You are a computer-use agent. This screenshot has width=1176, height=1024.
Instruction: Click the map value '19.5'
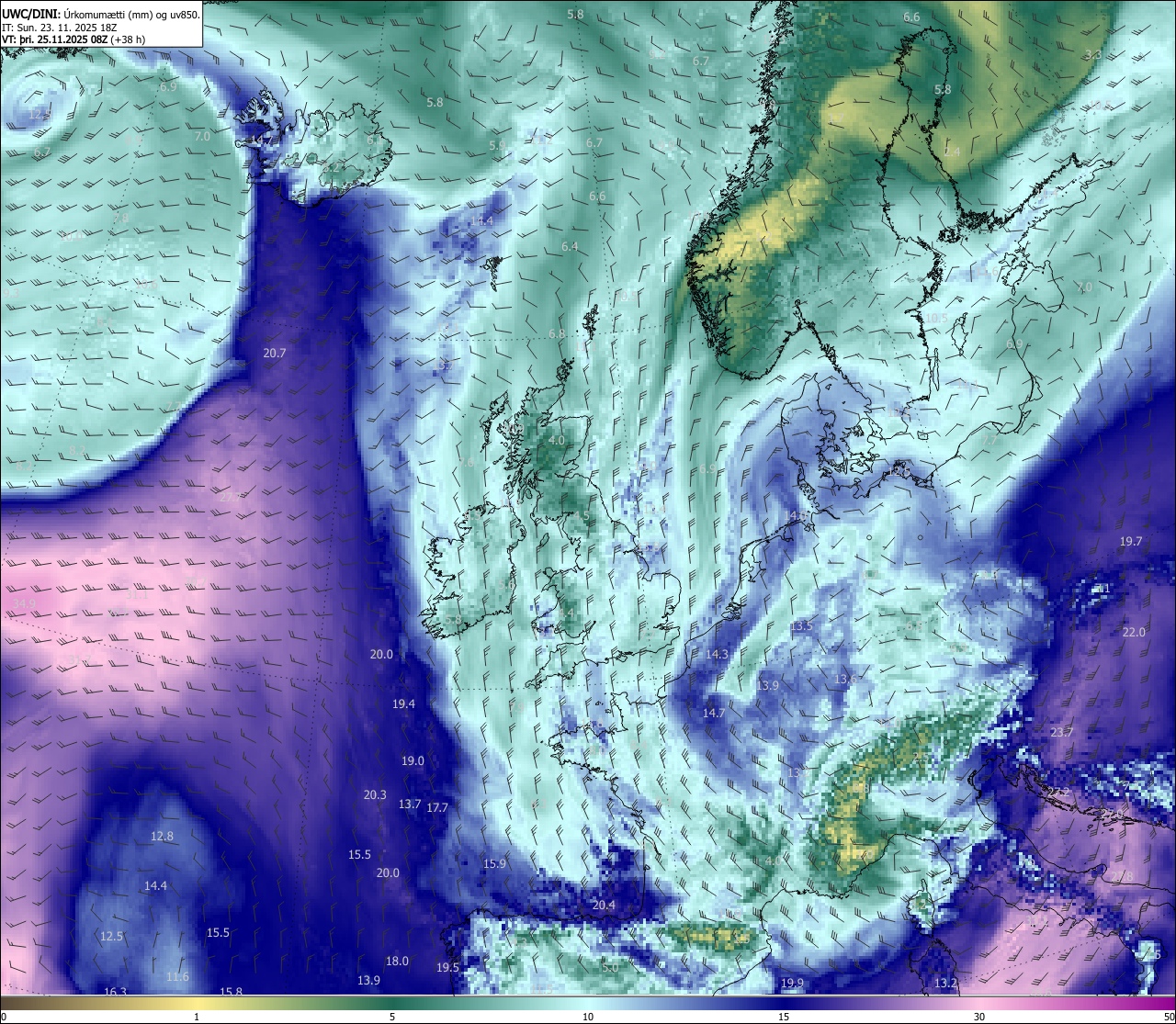point(447,967)
